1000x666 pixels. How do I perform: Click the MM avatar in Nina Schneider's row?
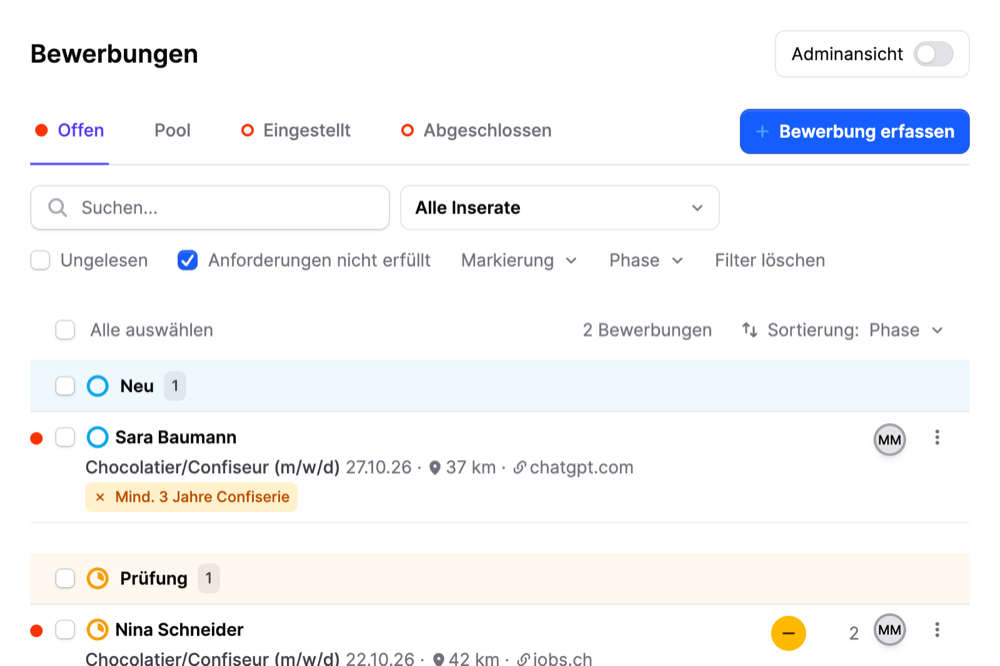coord(890,630)
